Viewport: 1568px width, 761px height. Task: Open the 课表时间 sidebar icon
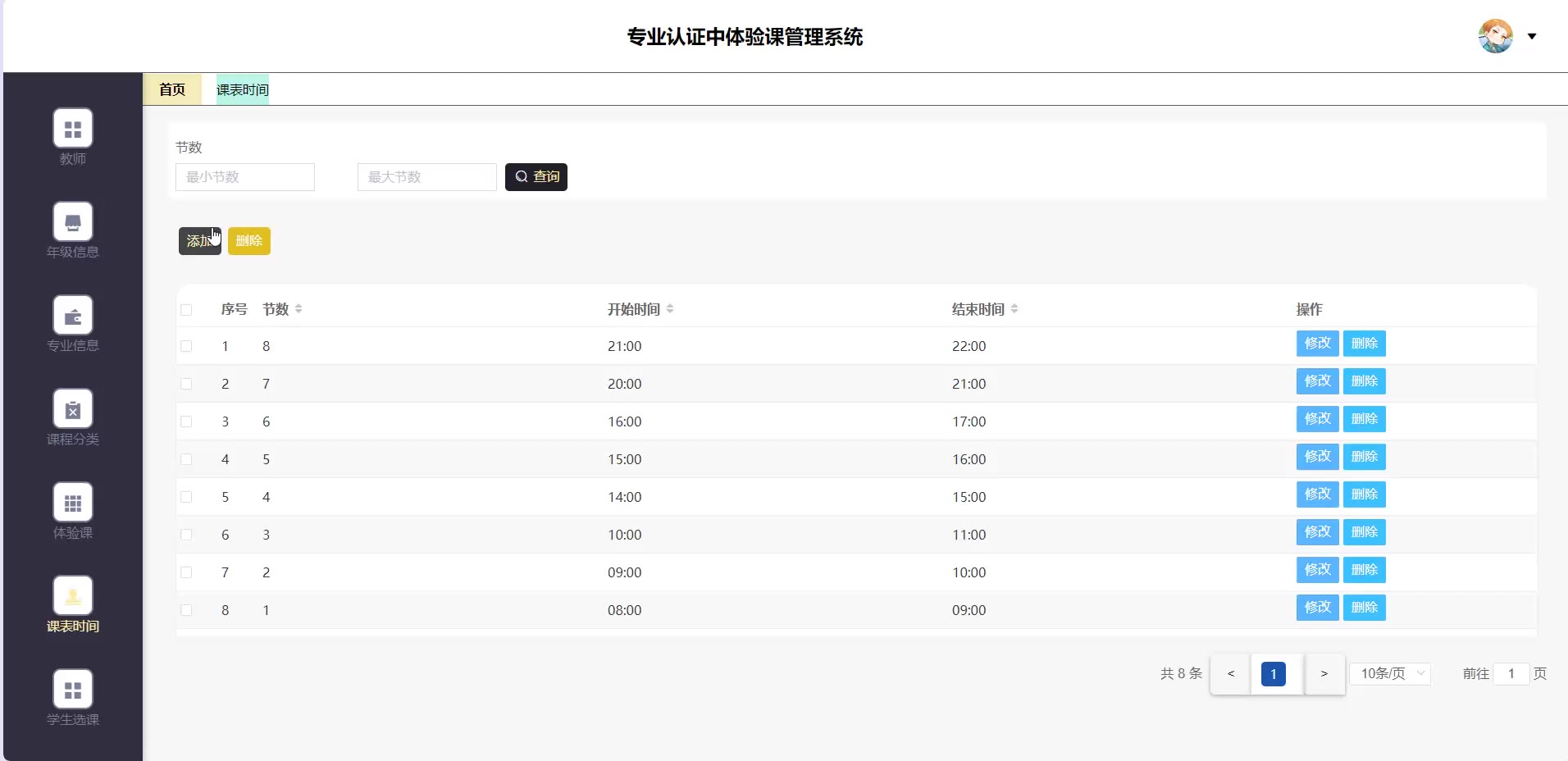click(73, 596)
